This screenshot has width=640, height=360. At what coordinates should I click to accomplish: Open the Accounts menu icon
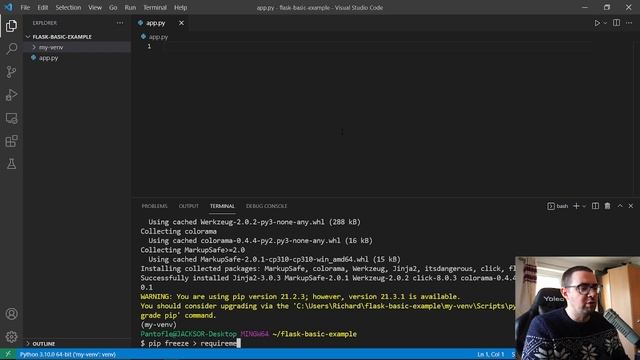[11, 313]
